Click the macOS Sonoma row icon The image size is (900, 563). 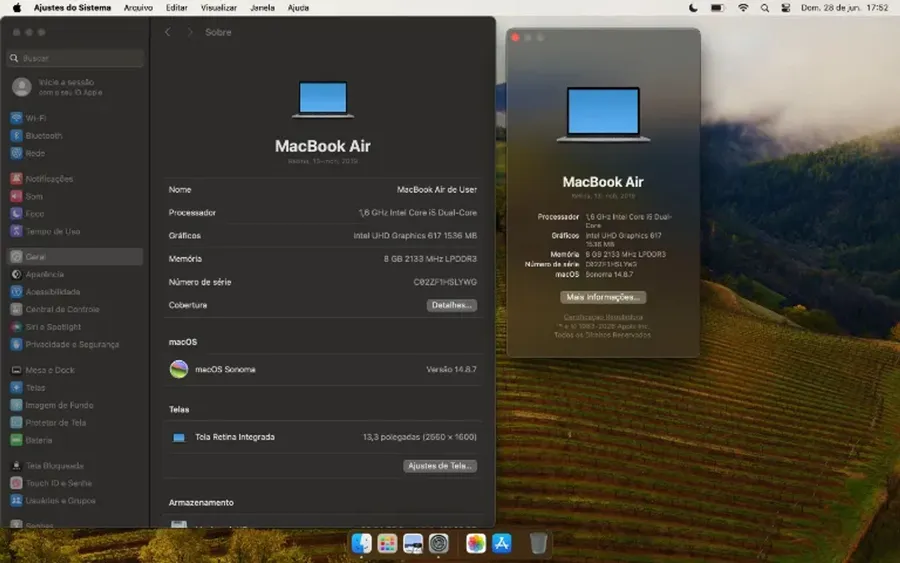click(x=179, y=369)
